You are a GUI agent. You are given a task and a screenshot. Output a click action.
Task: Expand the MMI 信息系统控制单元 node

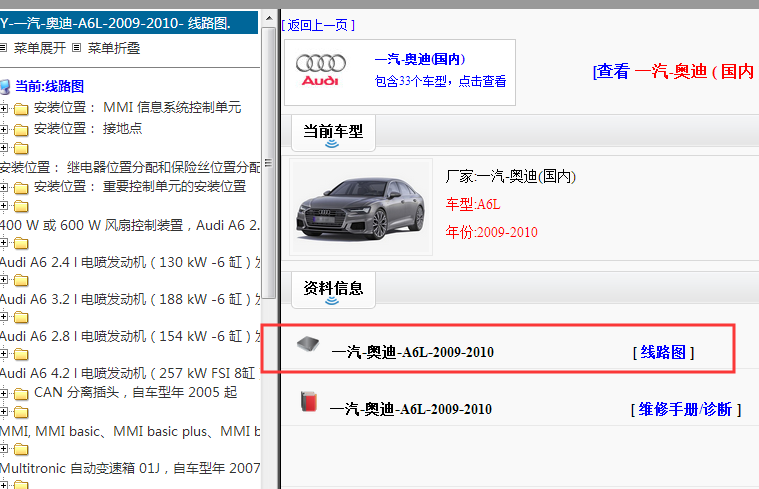point(3,108)
